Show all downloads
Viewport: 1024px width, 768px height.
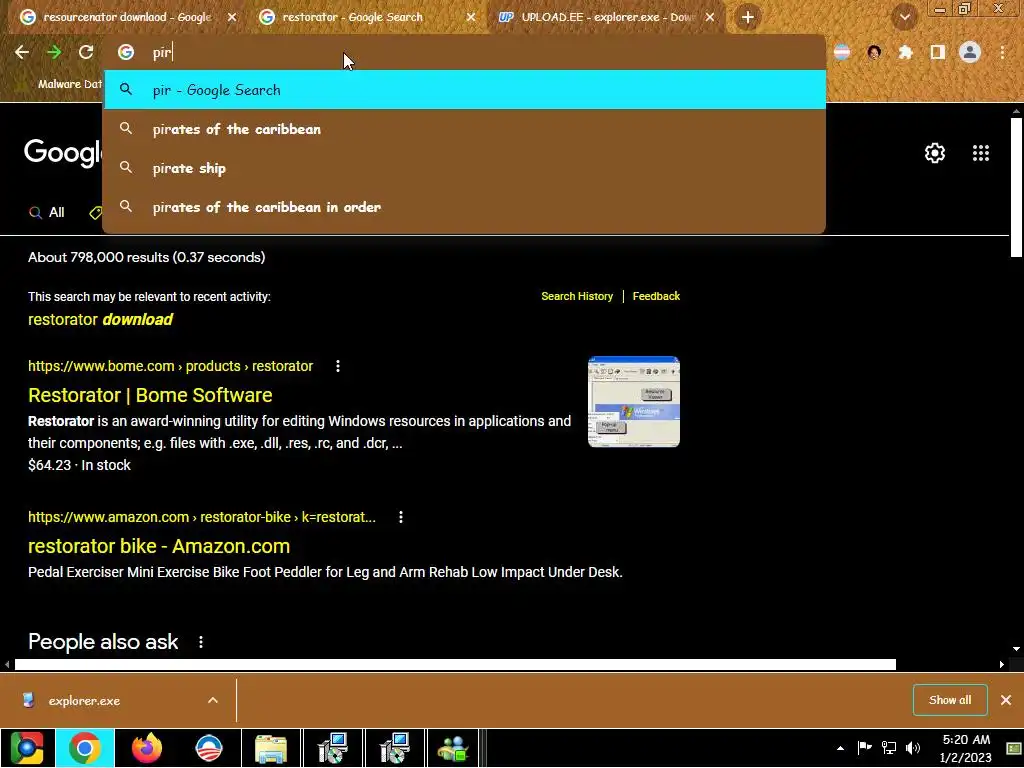pos(950,700)
